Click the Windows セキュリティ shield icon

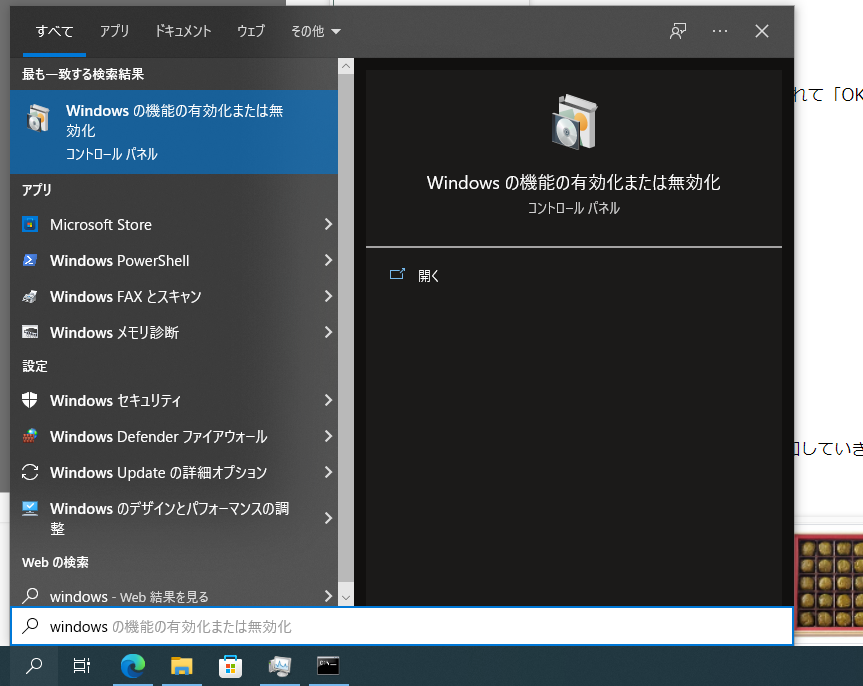point(30,400)
